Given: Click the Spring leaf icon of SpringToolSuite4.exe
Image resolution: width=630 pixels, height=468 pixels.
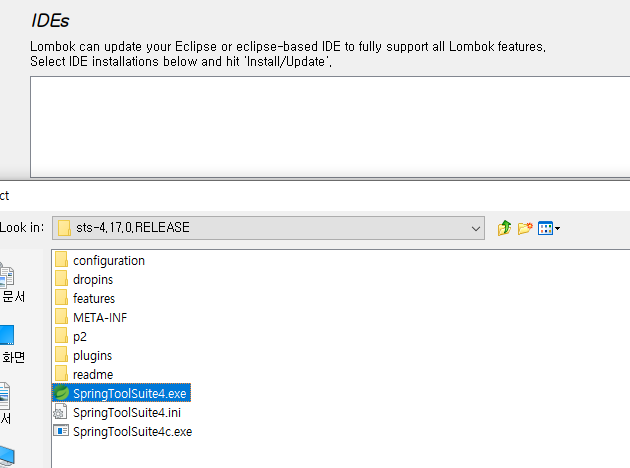Looking at the screenshot, I should [61, 392].
